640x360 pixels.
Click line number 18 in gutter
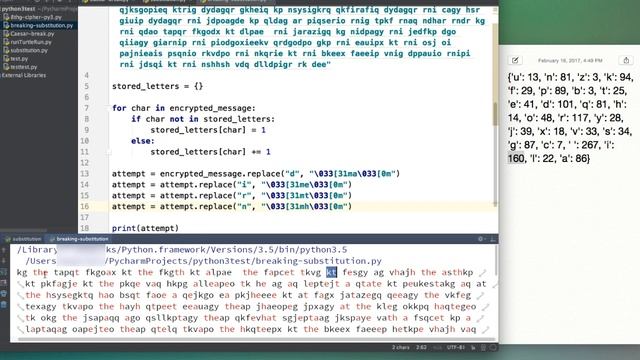pyautogui.click(x=84, y=228)
